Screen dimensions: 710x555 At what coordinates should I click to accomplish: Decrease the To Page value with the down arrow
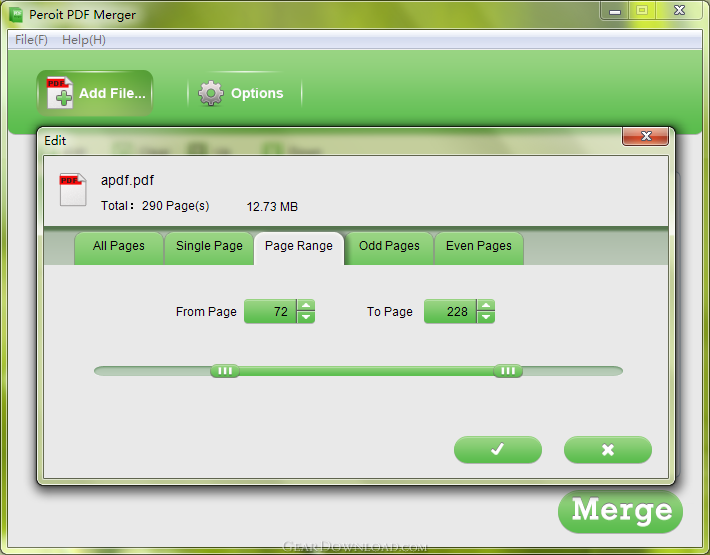click(486, 317)
